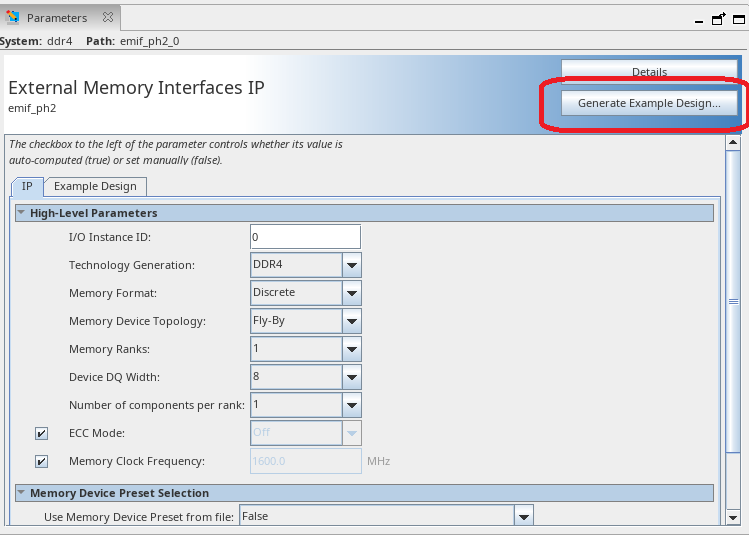
Task: Open the Memory Ranks dropdown
Action: (352, 349)
